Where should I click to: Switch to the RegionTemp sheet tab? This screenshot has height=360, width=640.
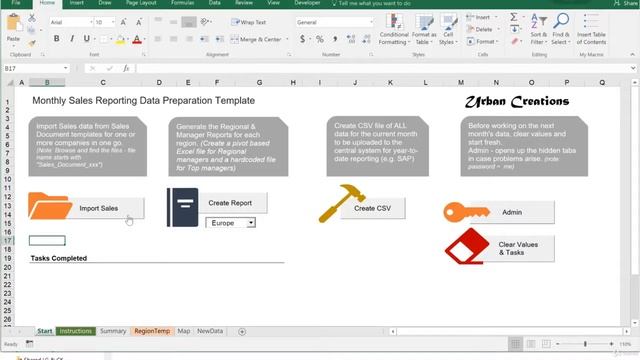point(152,331)
